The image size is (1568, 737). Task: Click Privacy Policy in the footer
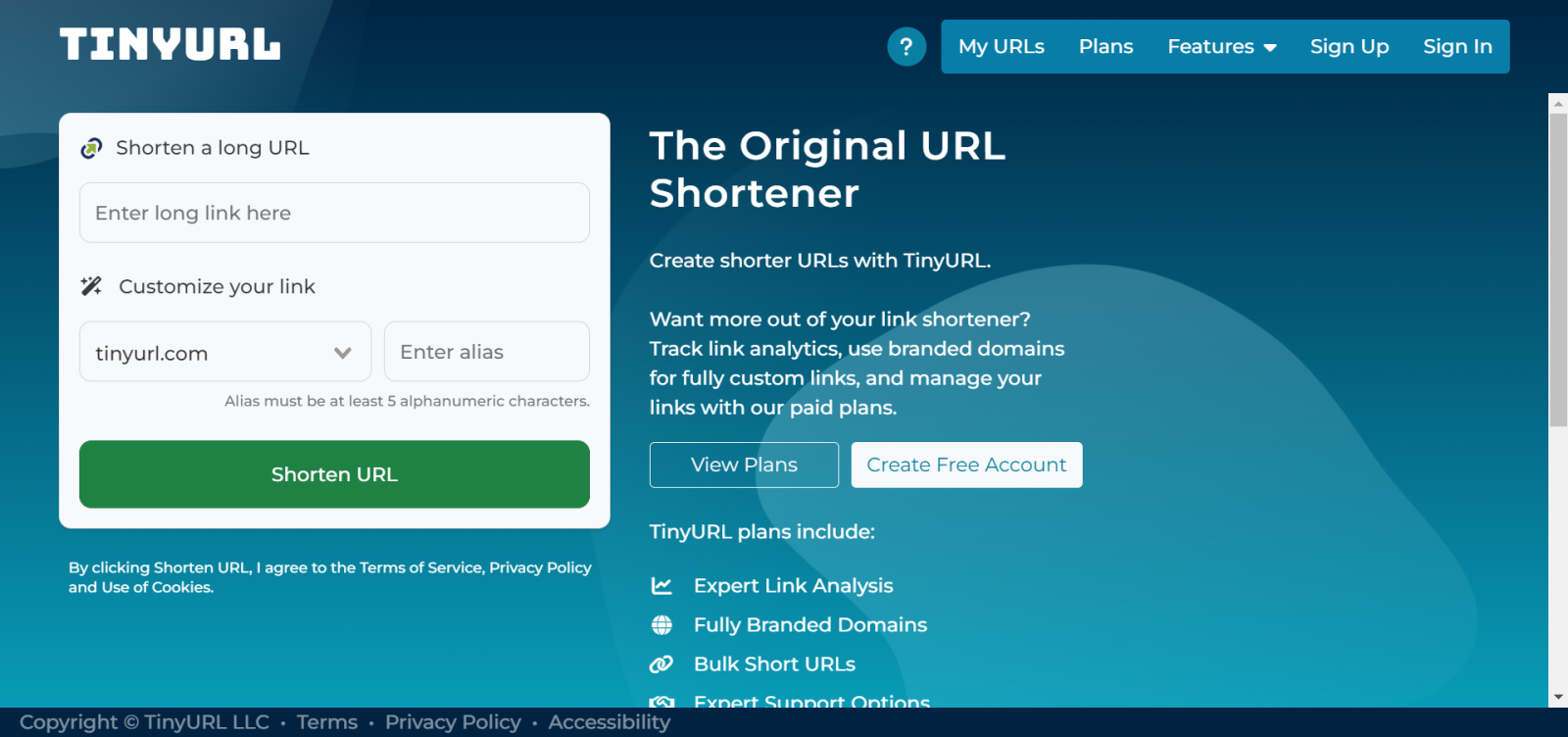click(453, 722)
